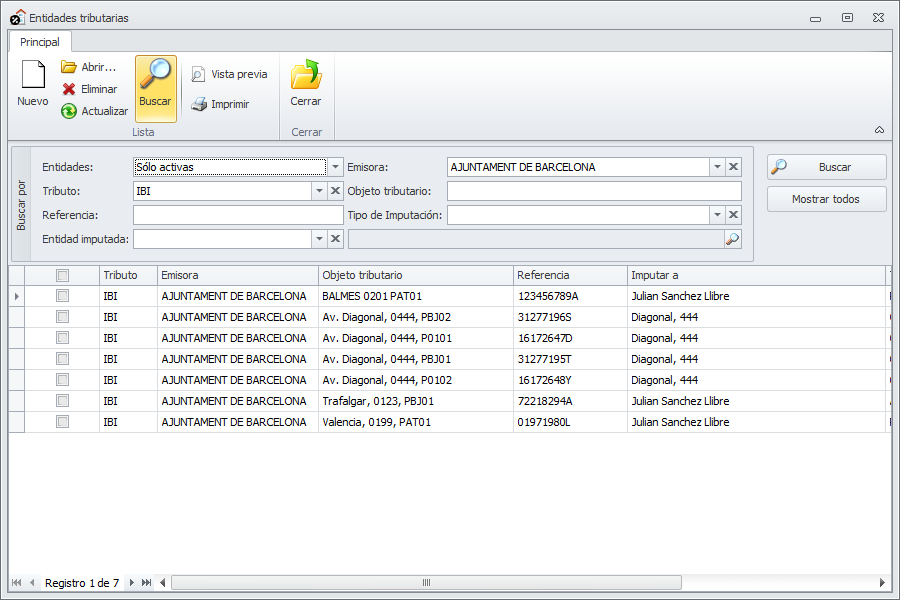Open a record with the Abrir folder icon
900x600 pixels.
pyautogui.click(x=69, y=67)
